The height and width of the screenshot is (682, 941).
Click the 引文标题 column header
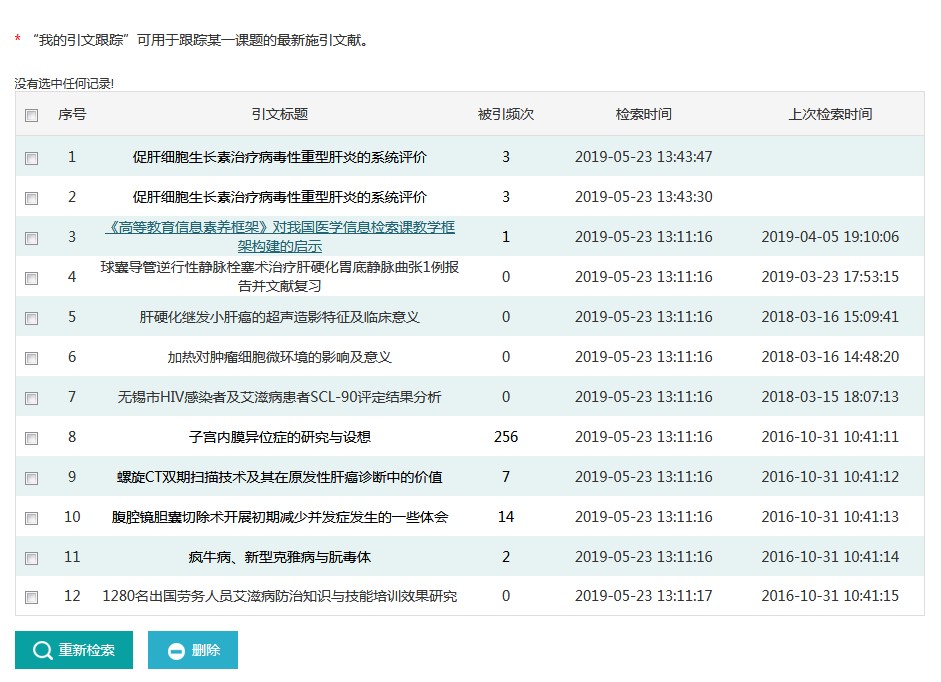tap(280, 114)
